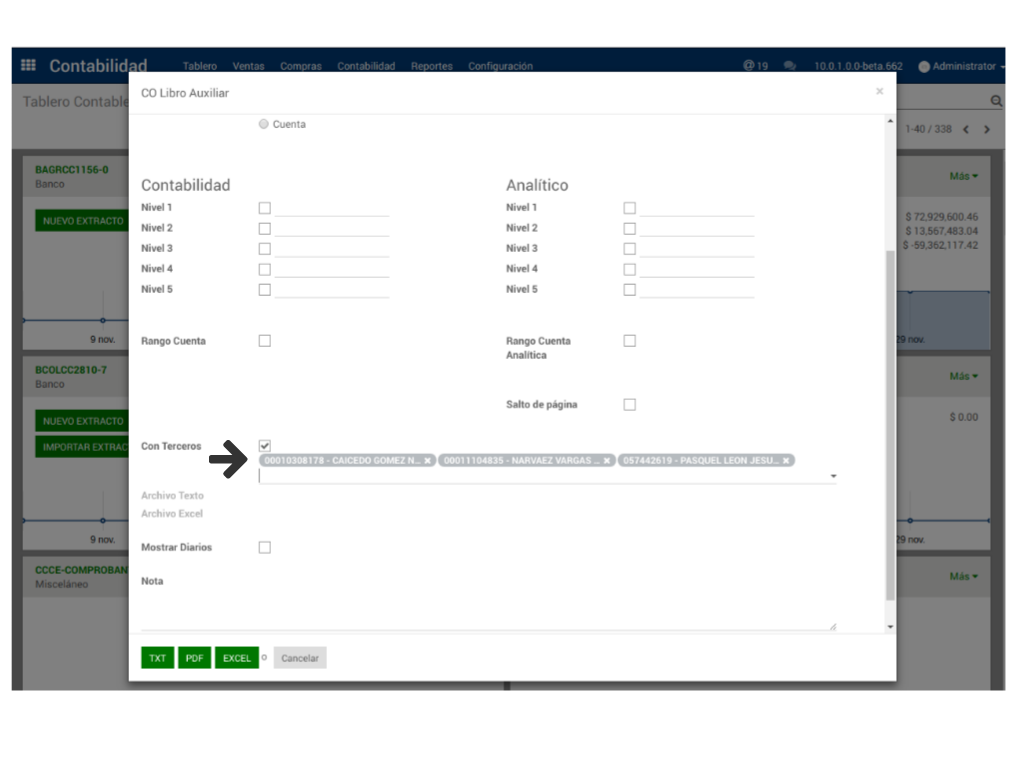Check the Salto de página box
This screenshot has height=767, width=1023.
(x=630, y=405)
